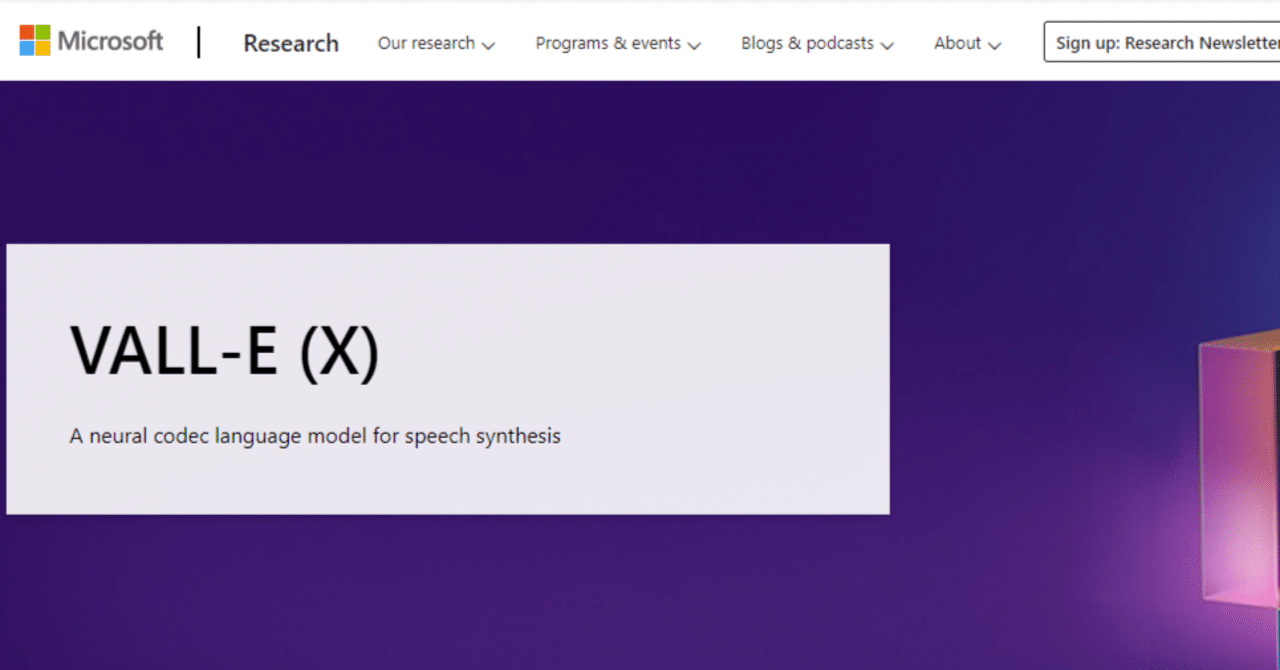Screen dimensions: 1280x670
Task: Click the Sign up: Research Newsletter button
Action: 1165,42
